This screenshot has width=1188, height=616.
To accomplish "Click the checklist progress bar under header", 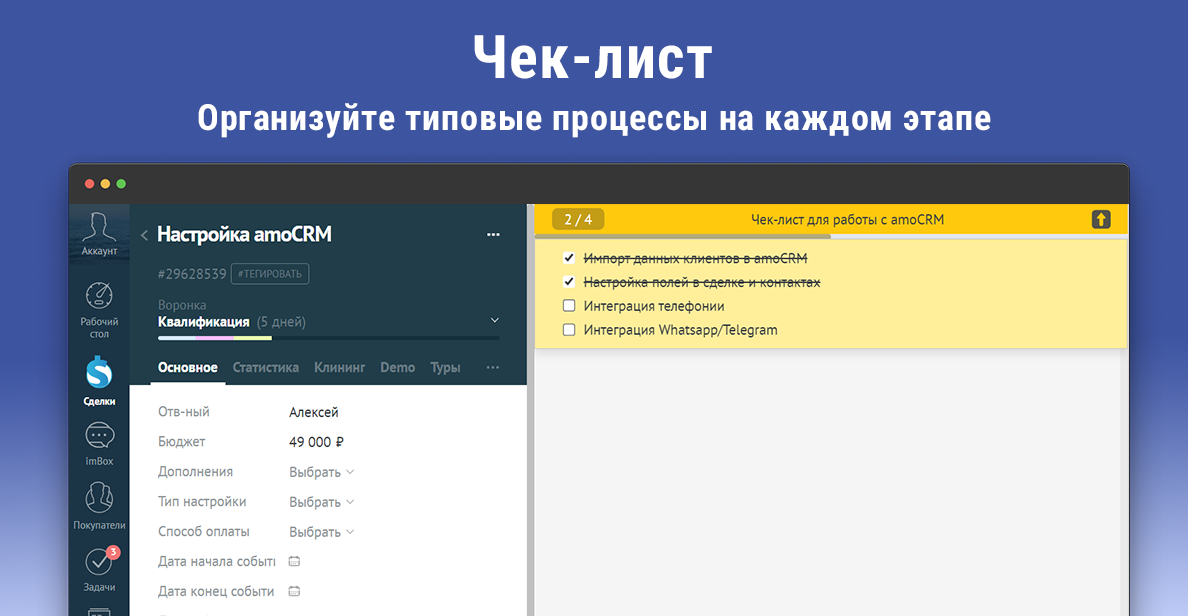I will tap(830, 237).
